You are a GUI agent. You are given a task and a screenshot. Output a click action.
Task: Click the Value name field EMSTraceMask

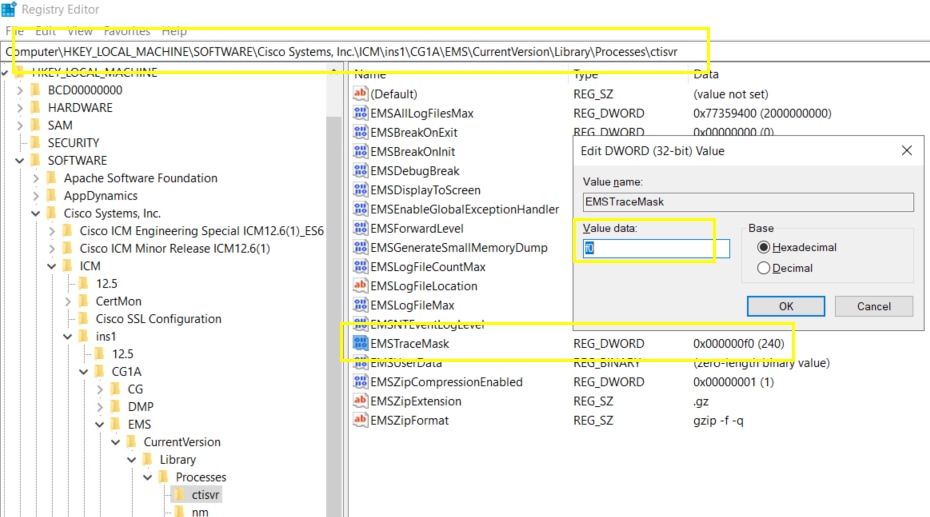click(x=748, y=202)
